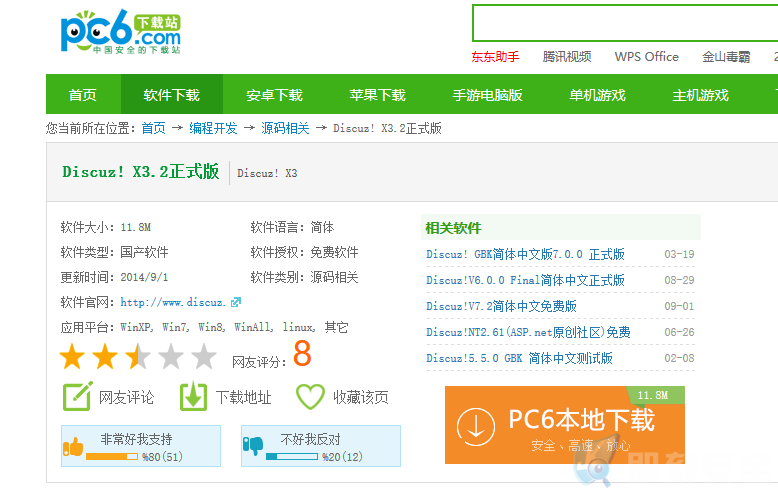Screen dimensions: 778x498
Task: Click the fifth grey rating star
Action: click(x=204, y=356)
